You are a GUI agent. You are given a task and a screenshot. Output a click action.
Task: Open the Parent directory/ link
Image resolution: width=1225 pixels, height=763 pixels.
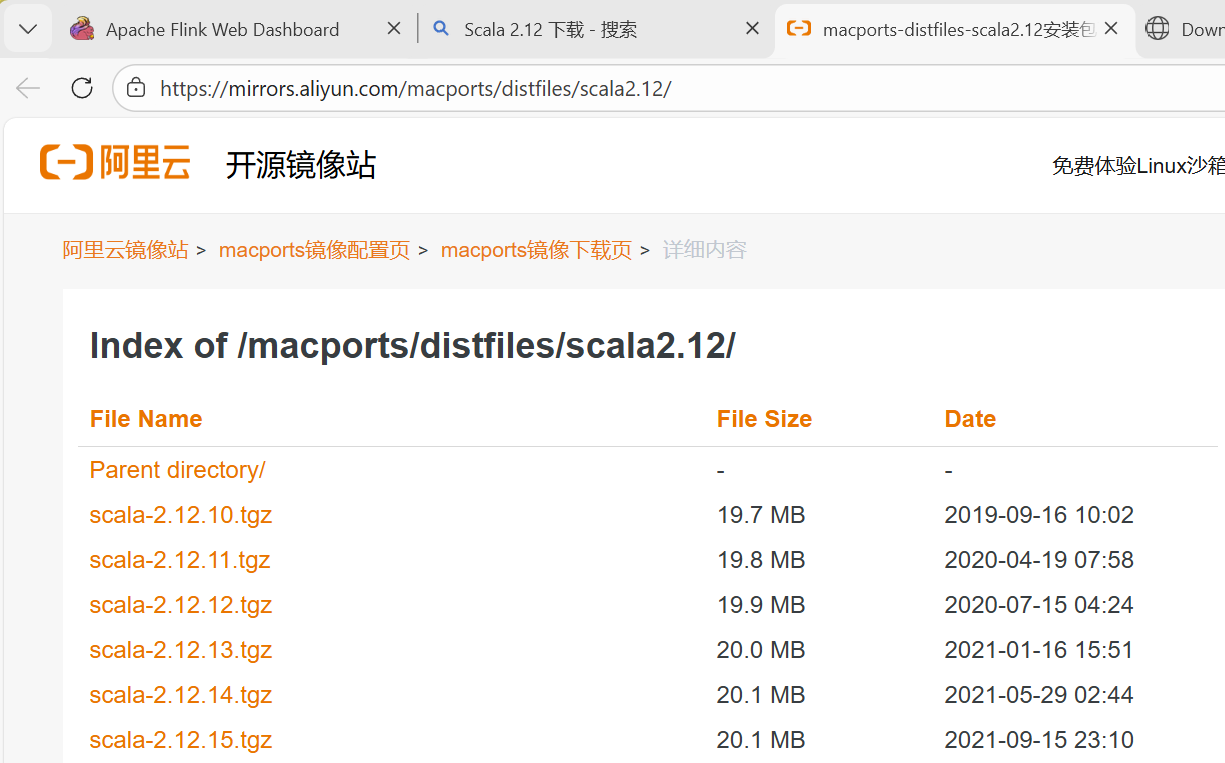[177, 470]
